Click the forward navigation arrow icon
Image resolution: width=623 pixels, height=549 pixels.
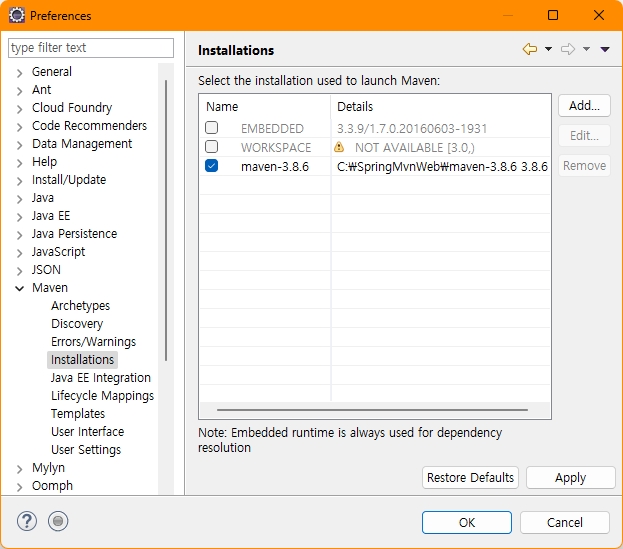coord(568,49)
